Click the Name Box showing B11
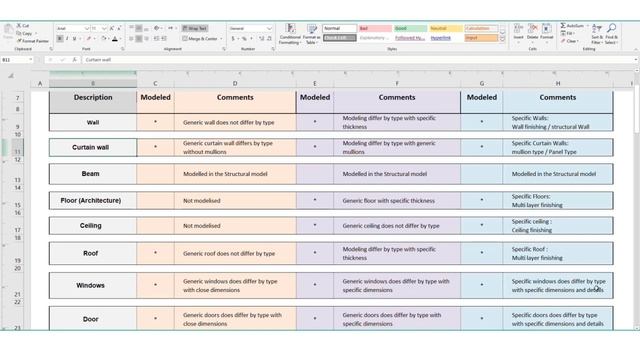The image size is (640, 360). tap(17, 60)
